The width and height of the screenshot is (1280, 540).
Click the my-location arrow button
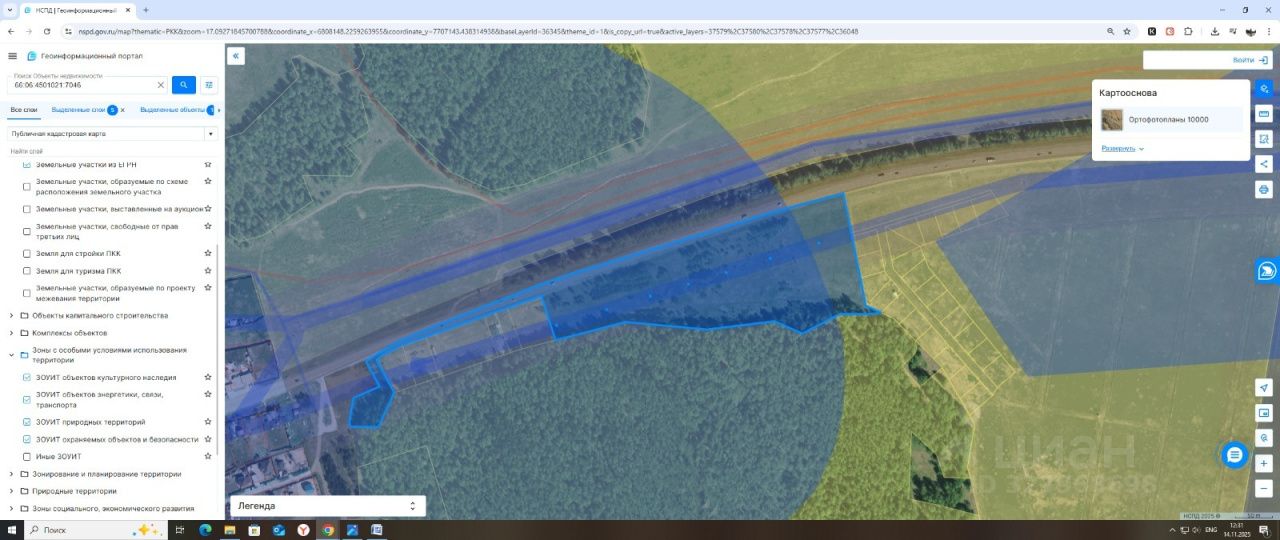pyautogui.click(x=1264, y=388)
